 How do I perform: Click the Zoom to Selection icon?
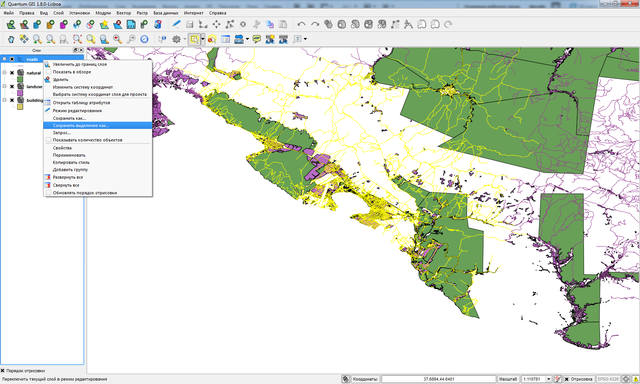point(91,39)
